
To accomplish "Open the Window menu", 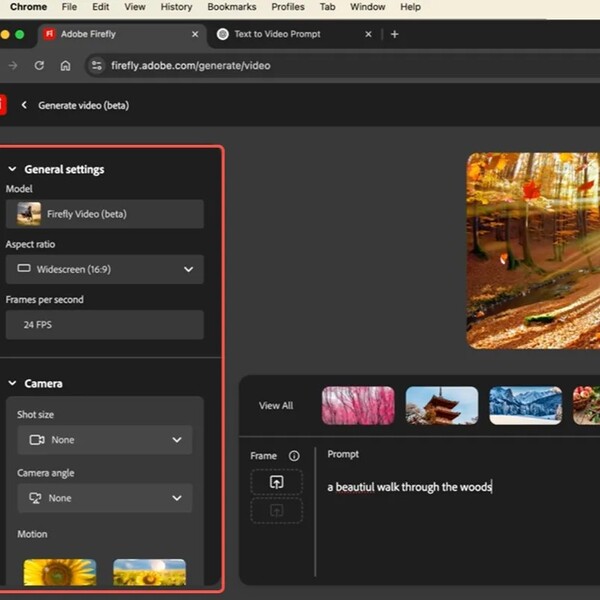I will [368, 7].
